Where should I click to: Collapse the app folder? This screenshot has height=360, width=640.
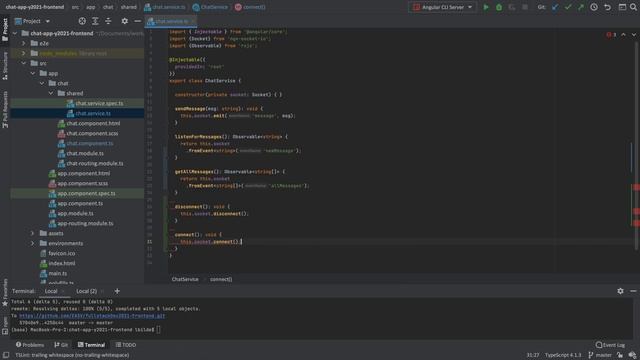[x=33, y=73]
